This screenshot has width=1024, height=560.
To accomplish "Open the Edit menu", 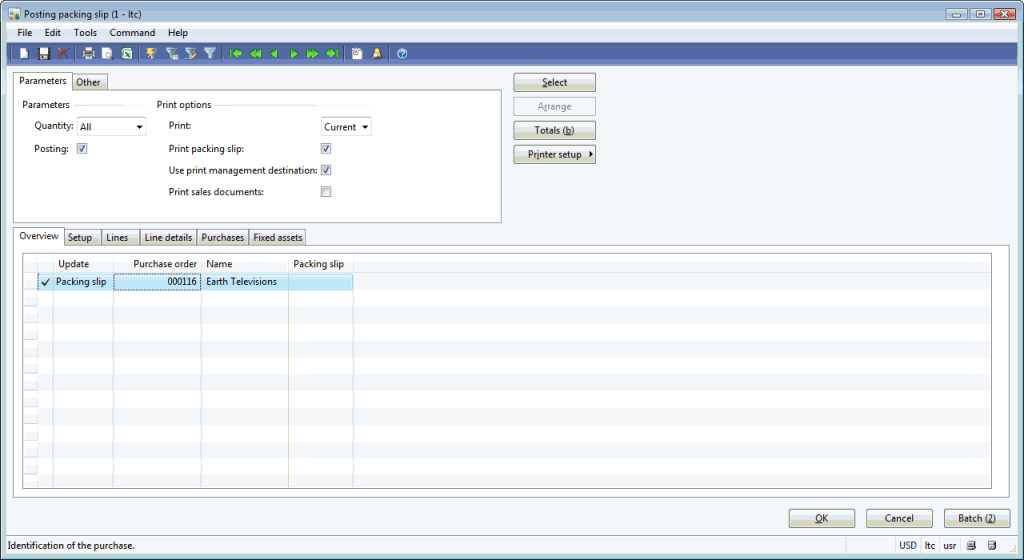I will pos(52,33).
